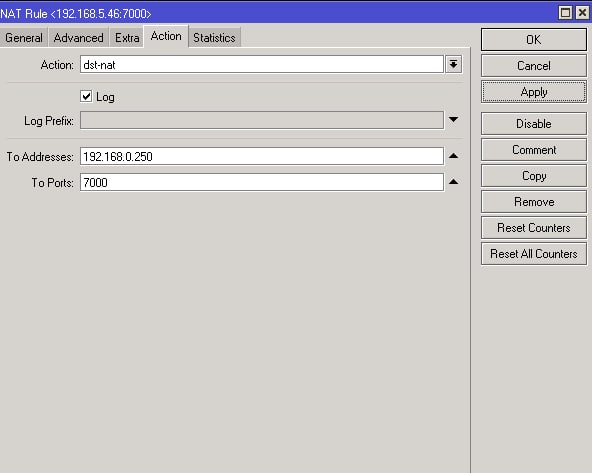The height and width of the screenshot is (473, 592).
Task: Click the To Addresses field 192.168.0.250
Action: 262,156
